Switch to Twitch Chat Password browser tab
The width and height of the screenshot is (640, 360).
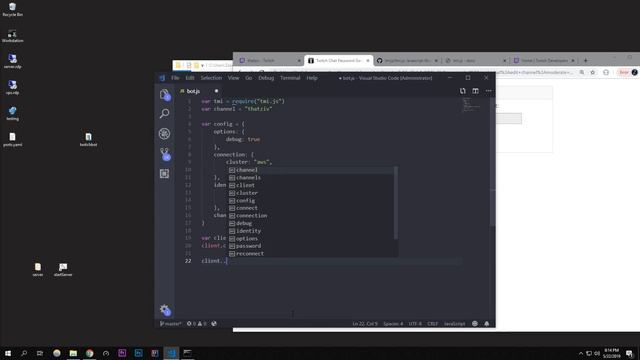[x=338, y=60]
